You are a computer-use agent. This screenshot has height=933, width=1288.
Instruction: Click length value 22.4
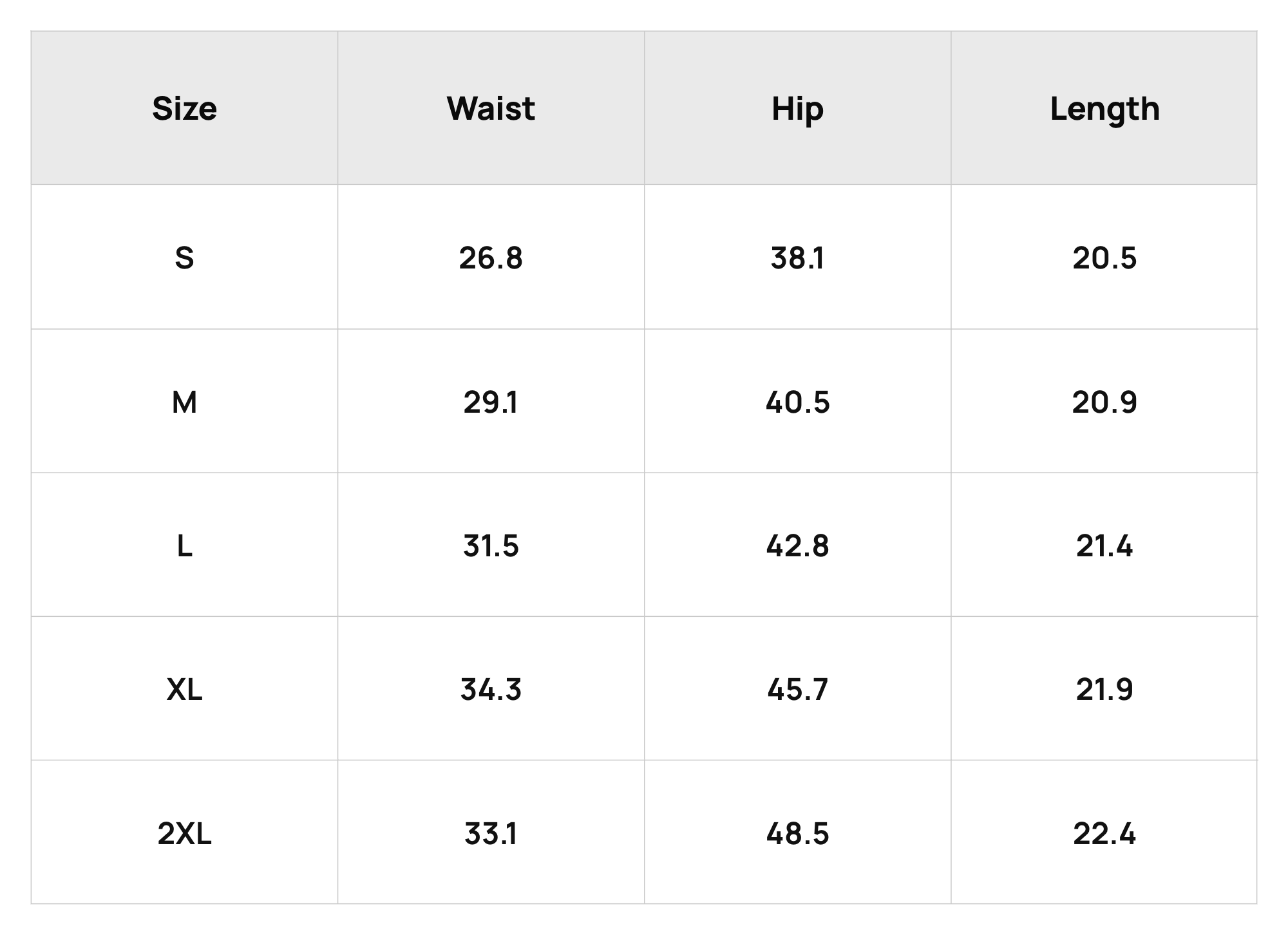pos(1104,834)
